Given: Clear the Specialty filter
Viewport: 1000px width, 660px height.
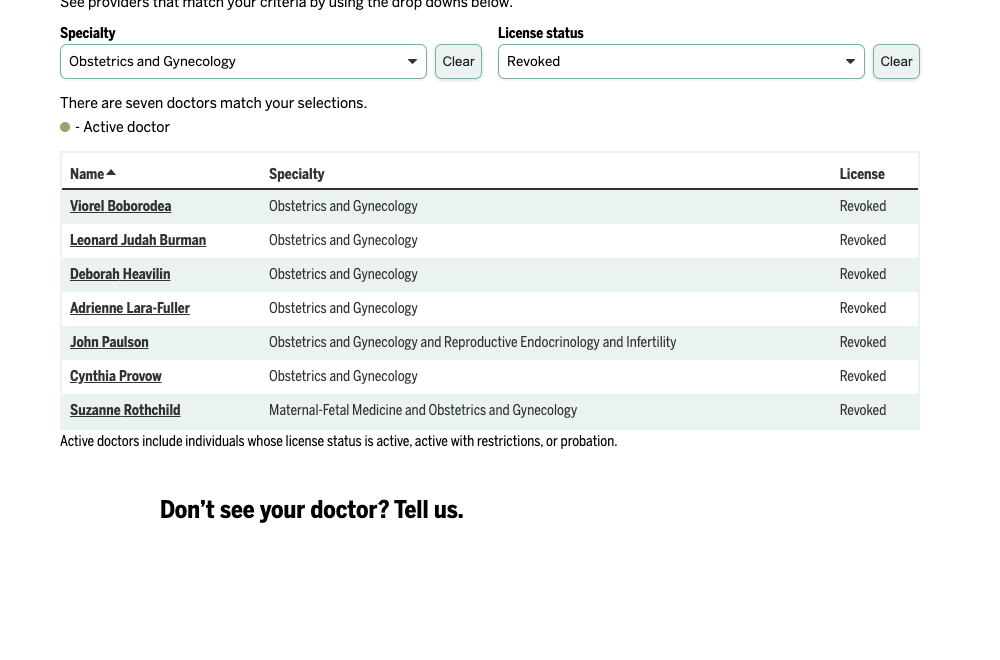Looking at the screenshot, I should tap(459, 62).
